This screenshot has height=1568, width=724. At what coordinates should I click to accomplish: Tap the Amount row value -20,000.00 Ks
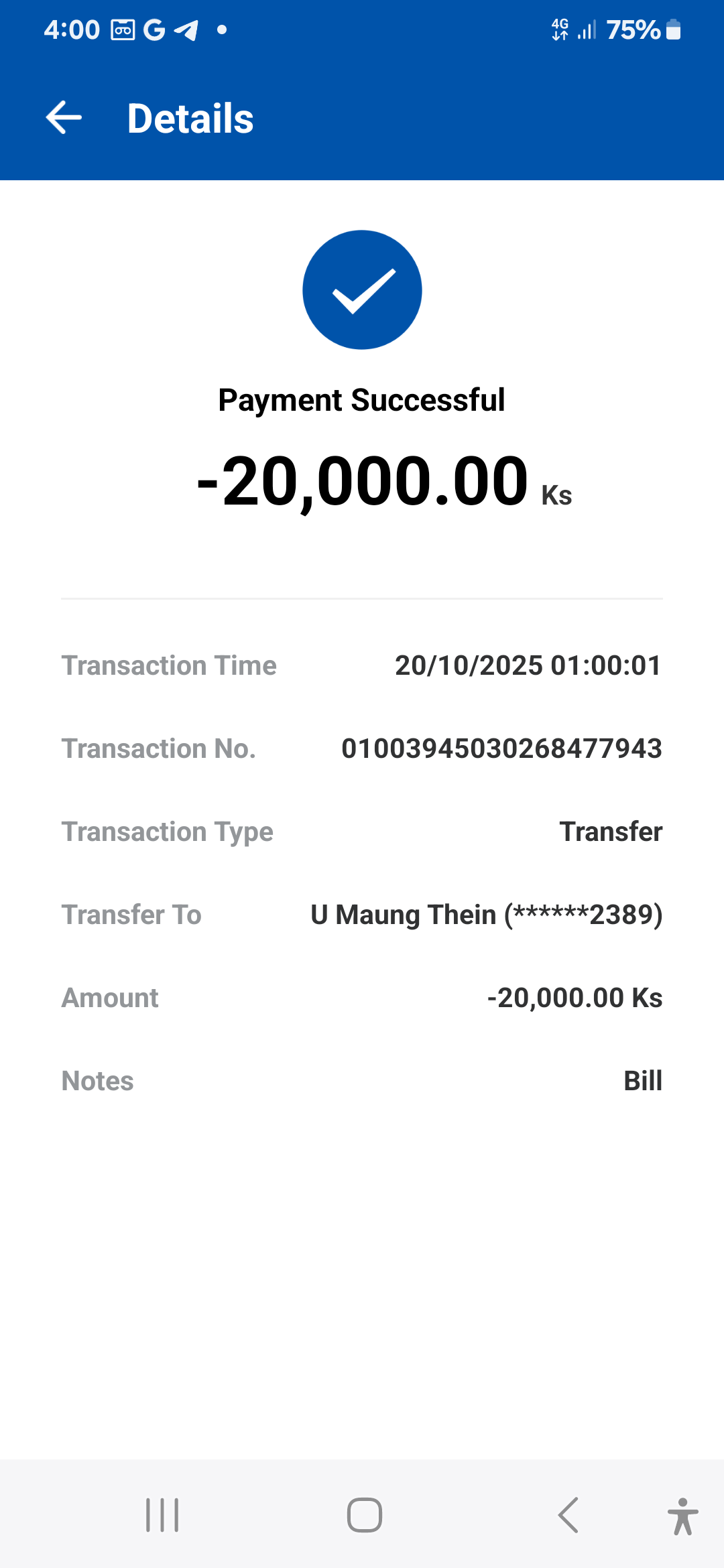pos(575,998)
